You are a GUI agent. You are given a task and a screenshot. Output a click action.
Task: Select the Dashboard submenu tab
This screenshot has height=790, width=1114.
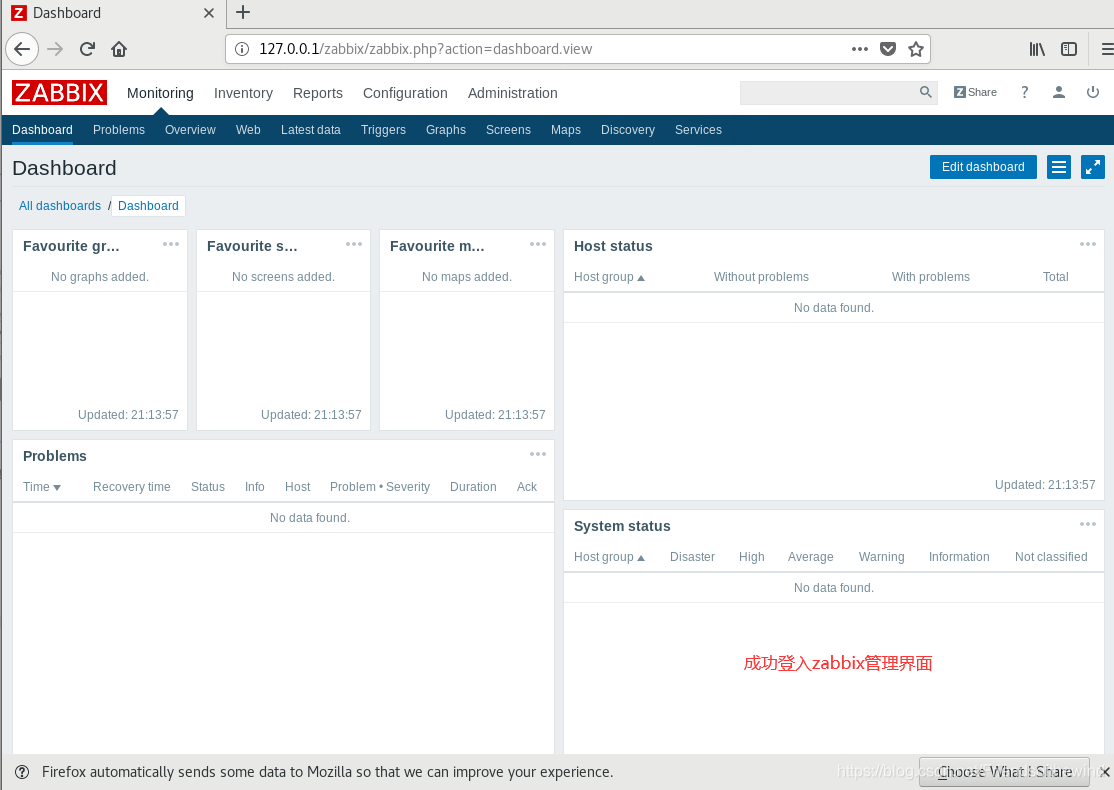42,130
